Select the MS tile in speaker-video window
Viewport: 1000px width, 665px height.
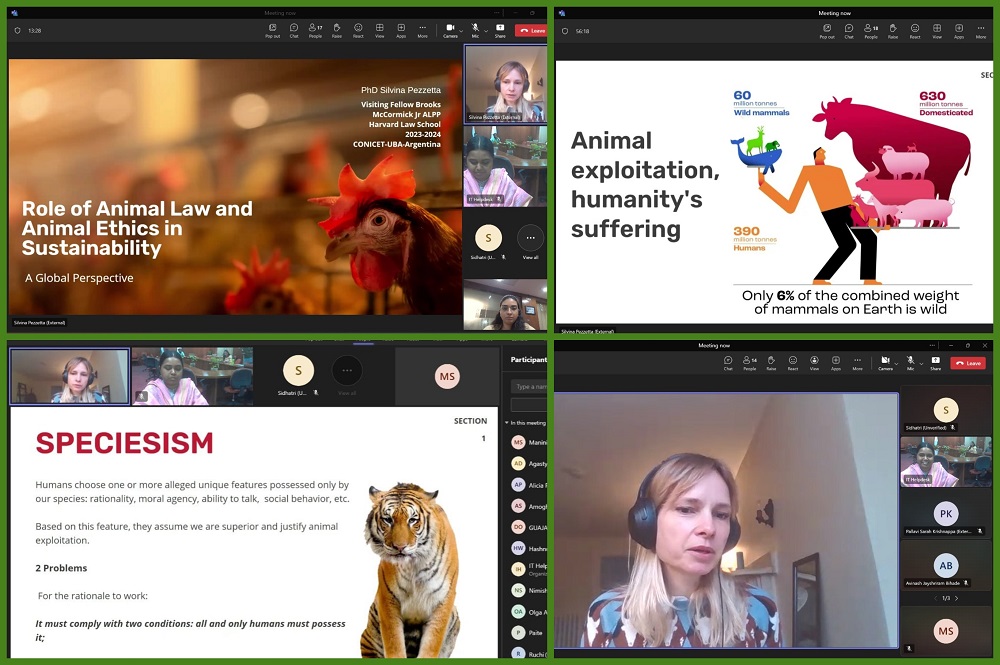[946, 631]
